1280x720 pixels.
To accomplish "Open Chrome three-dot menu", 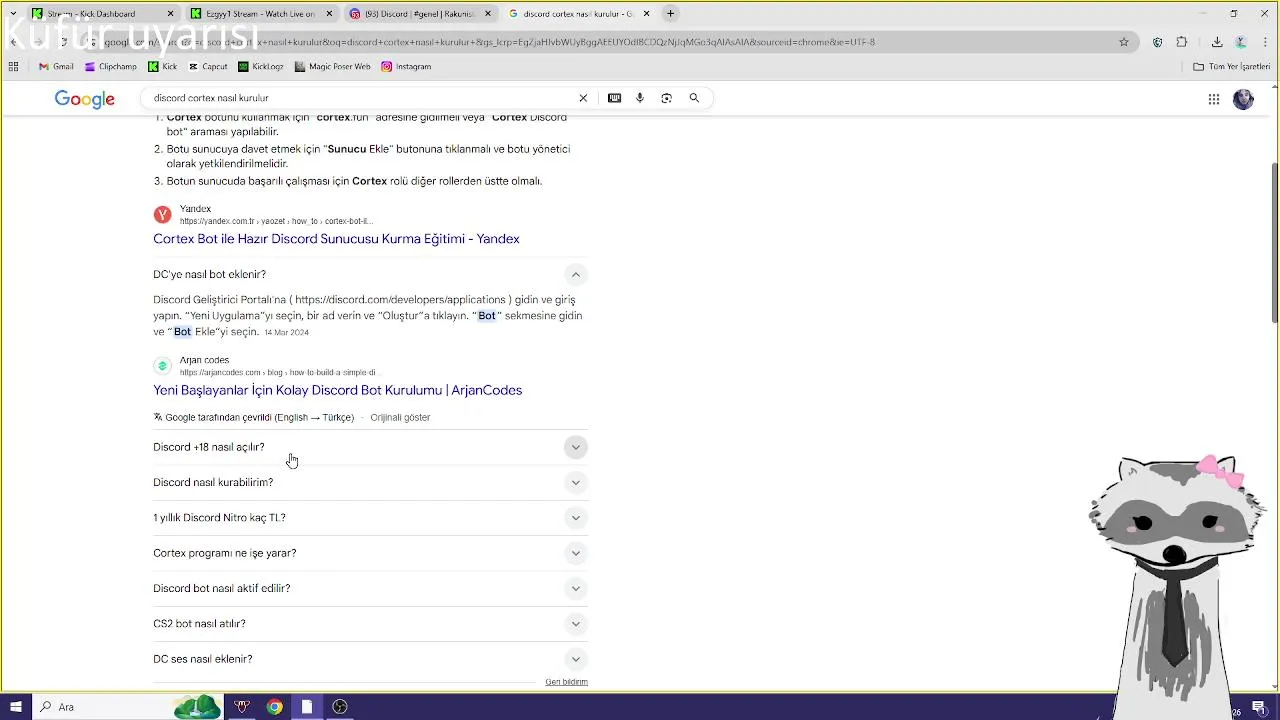I will [1266, 42].
